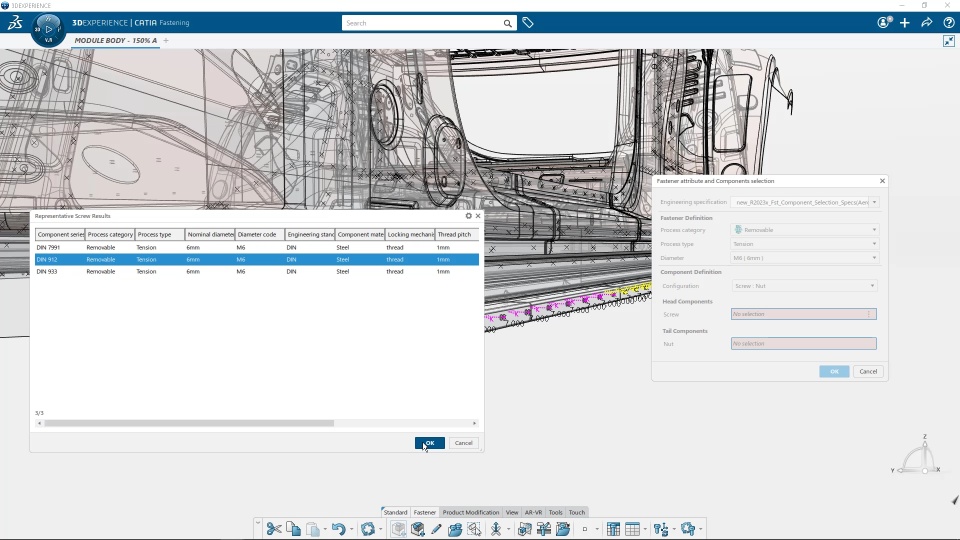Click the Undo arrow icon
Image resolution: width=960 pixels, height=540 pixels.
click(338, 528)
